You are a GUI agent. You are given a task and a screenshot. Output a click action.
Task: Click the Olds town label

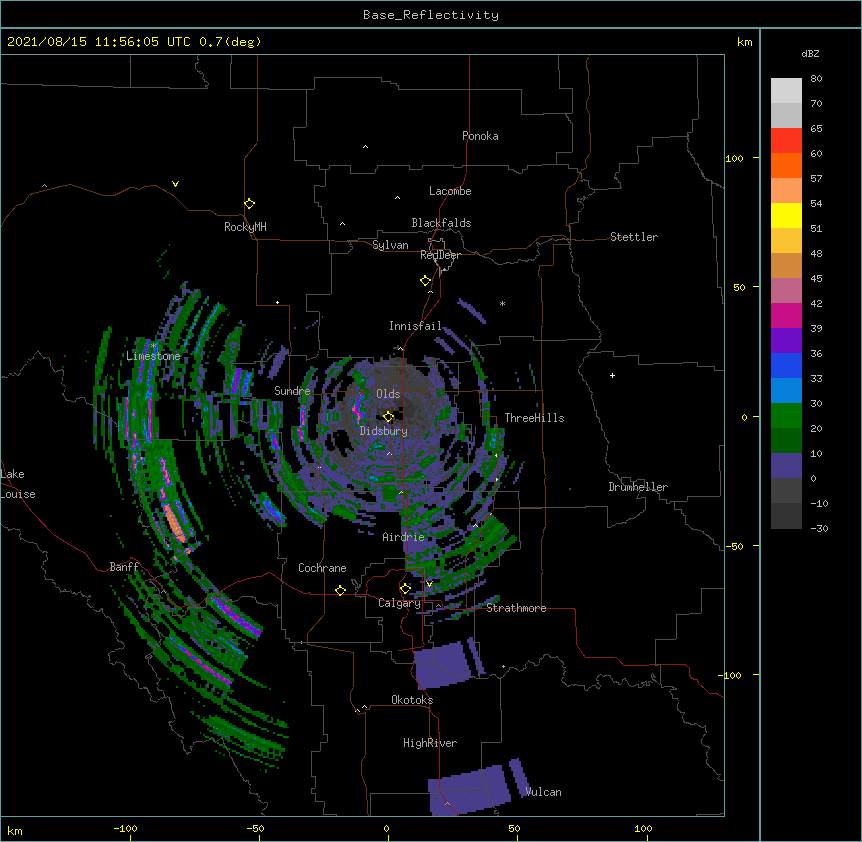pos(388,394)
